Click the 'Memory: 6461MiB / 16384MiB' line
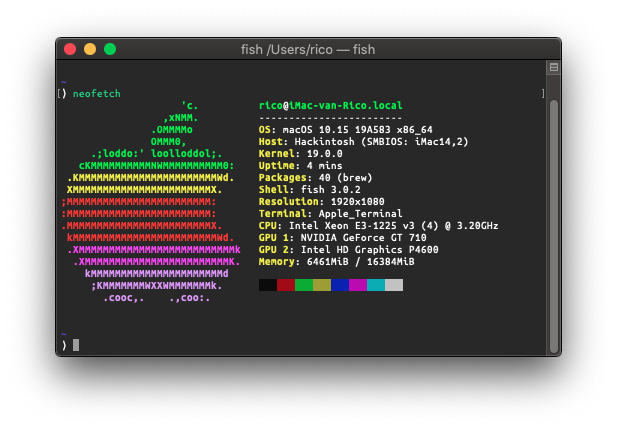This screenshot has width=617, height=430. [x=336, y=262]
